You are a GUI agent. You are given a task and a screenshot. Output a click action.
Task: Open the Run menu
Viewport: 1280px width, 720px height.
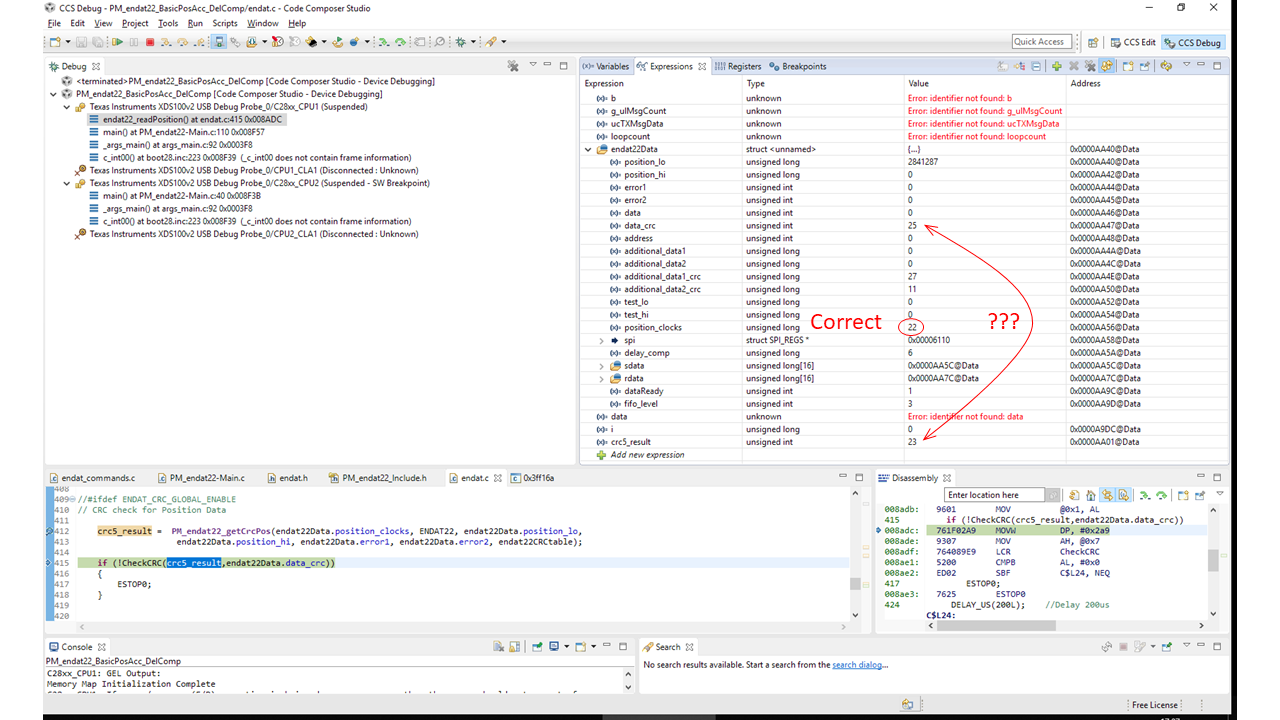coord(195,23)
